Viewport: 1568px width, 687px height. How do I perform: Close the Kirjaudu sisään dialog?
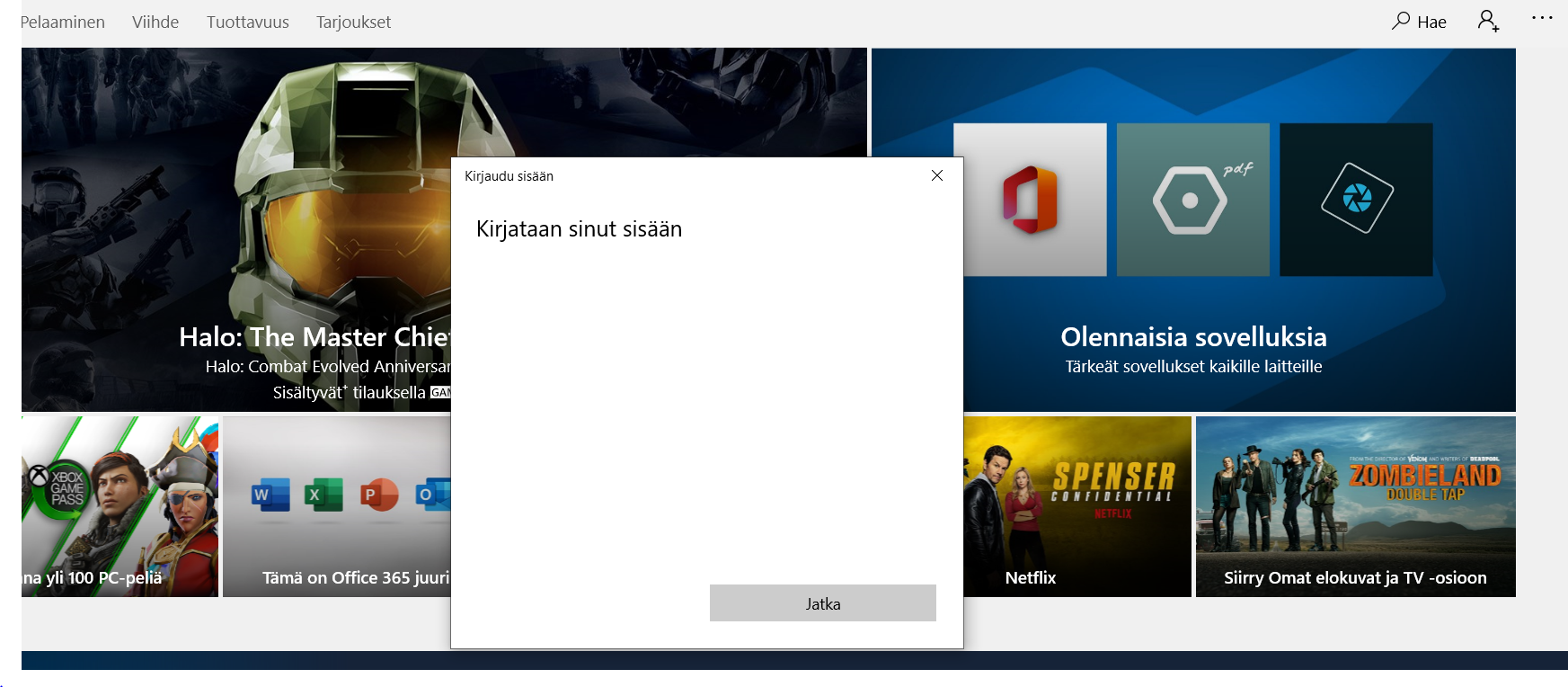click(937, 175)
